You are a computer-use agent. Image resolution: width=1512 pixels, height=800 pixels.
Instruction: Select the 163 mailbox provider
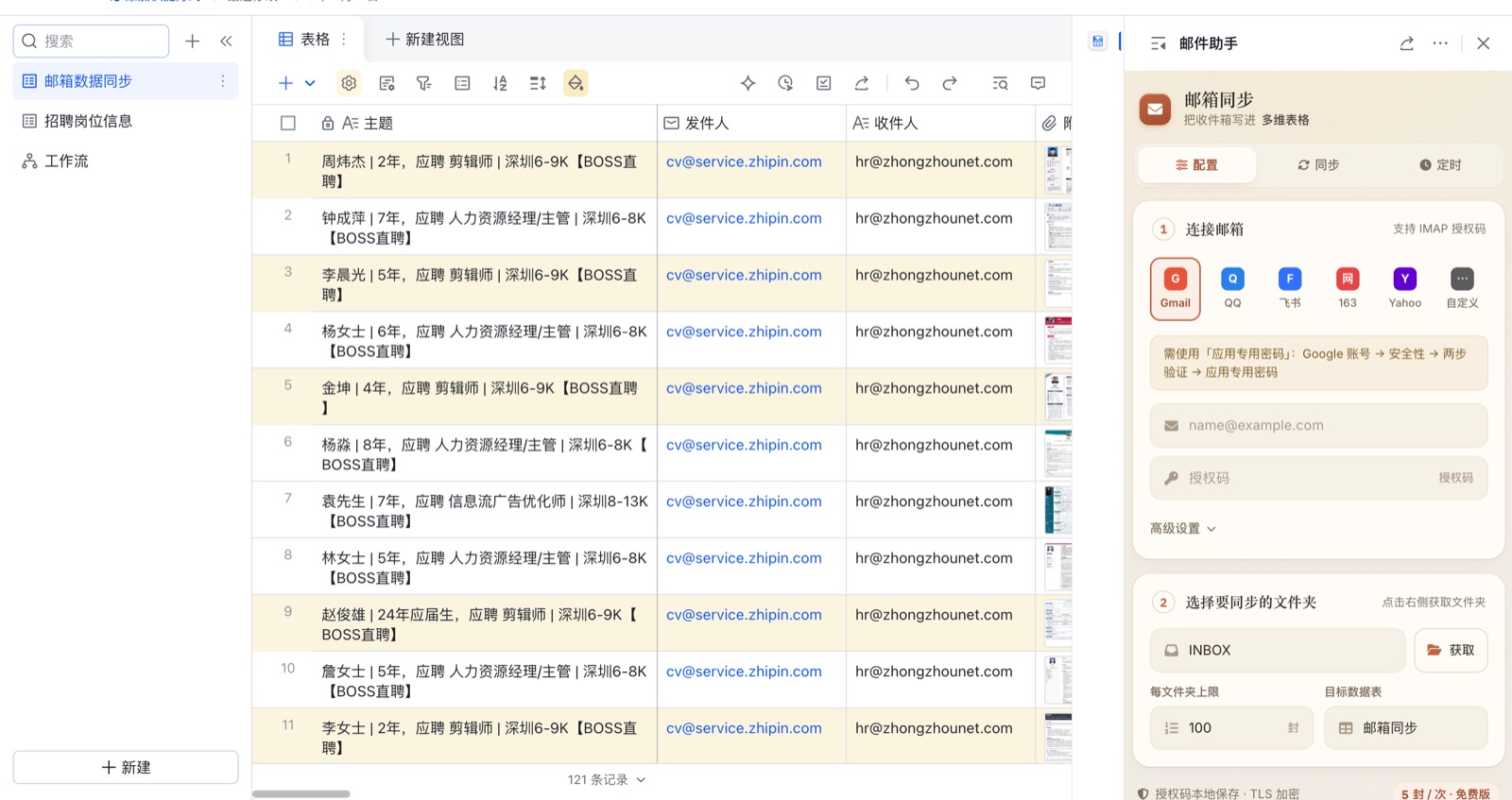pyautogui.click(x=1348, y=288)
